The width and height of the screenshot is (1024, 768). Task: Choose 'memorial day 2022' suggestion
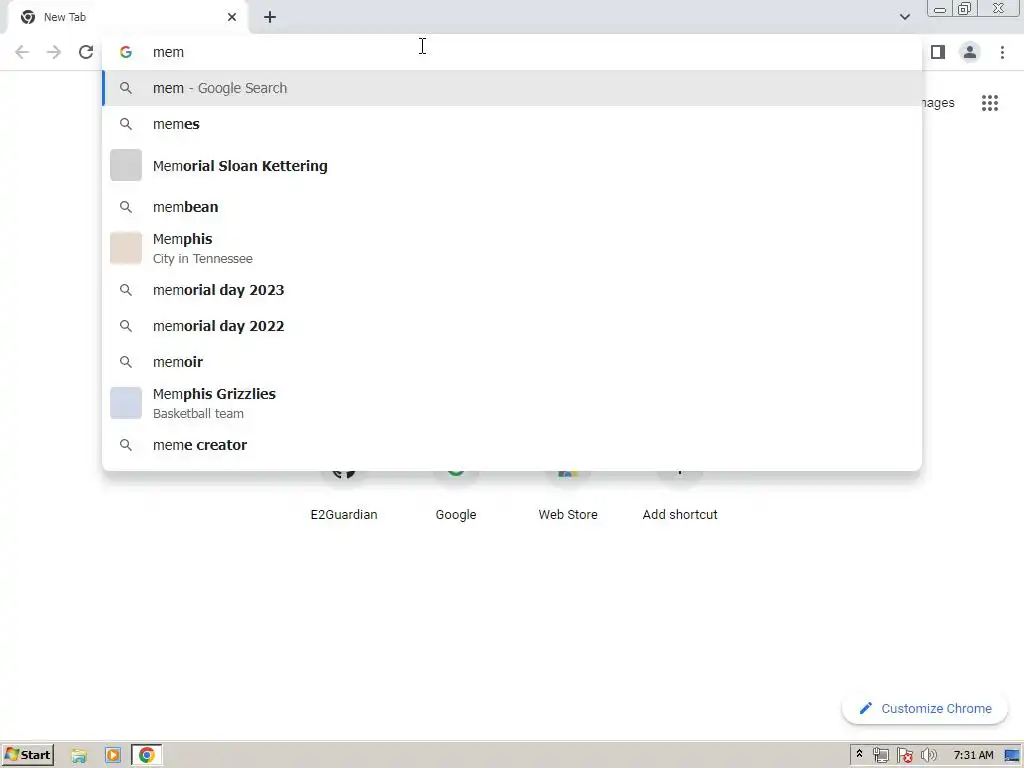(512, 326)
